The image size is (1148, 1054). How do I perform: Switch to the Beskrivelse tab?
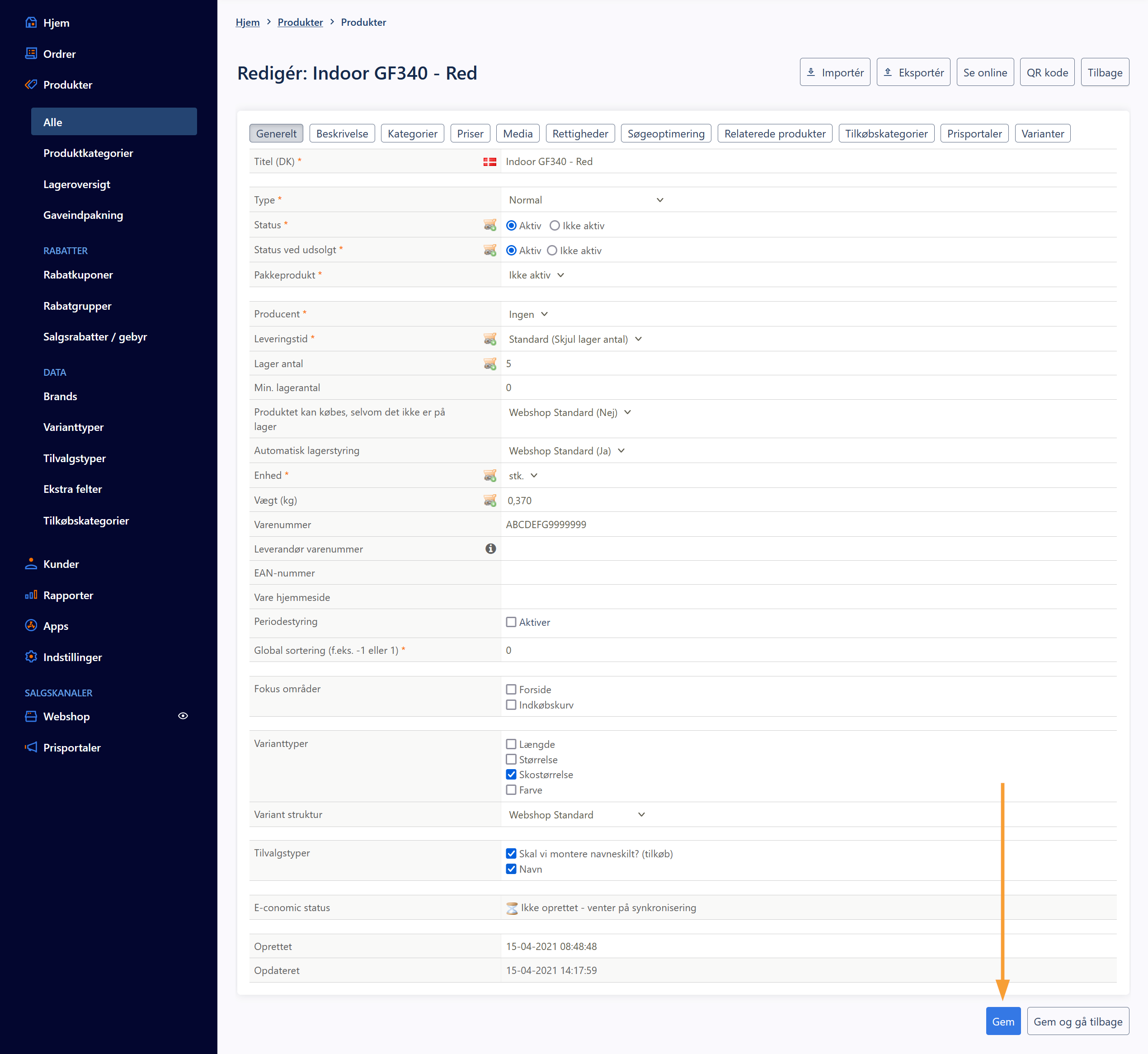(342, 133)
